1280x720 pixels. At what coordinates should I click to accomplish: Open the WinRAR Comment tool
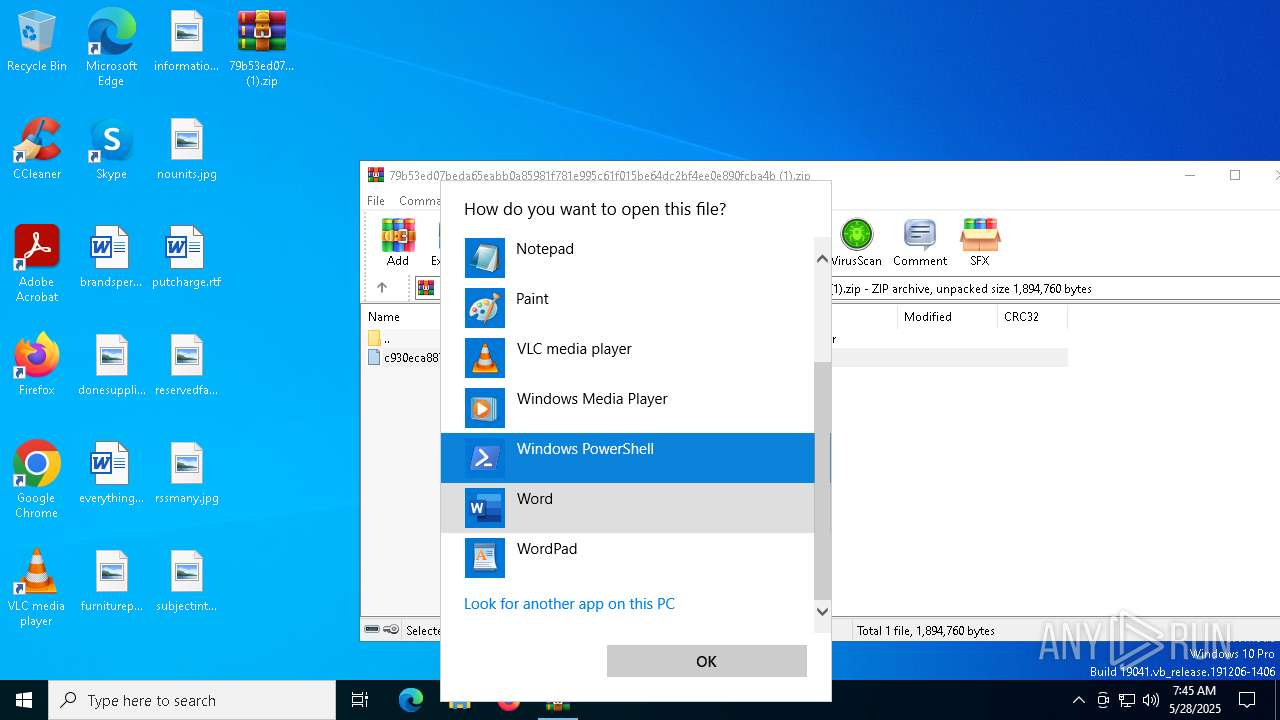point(920,243)
